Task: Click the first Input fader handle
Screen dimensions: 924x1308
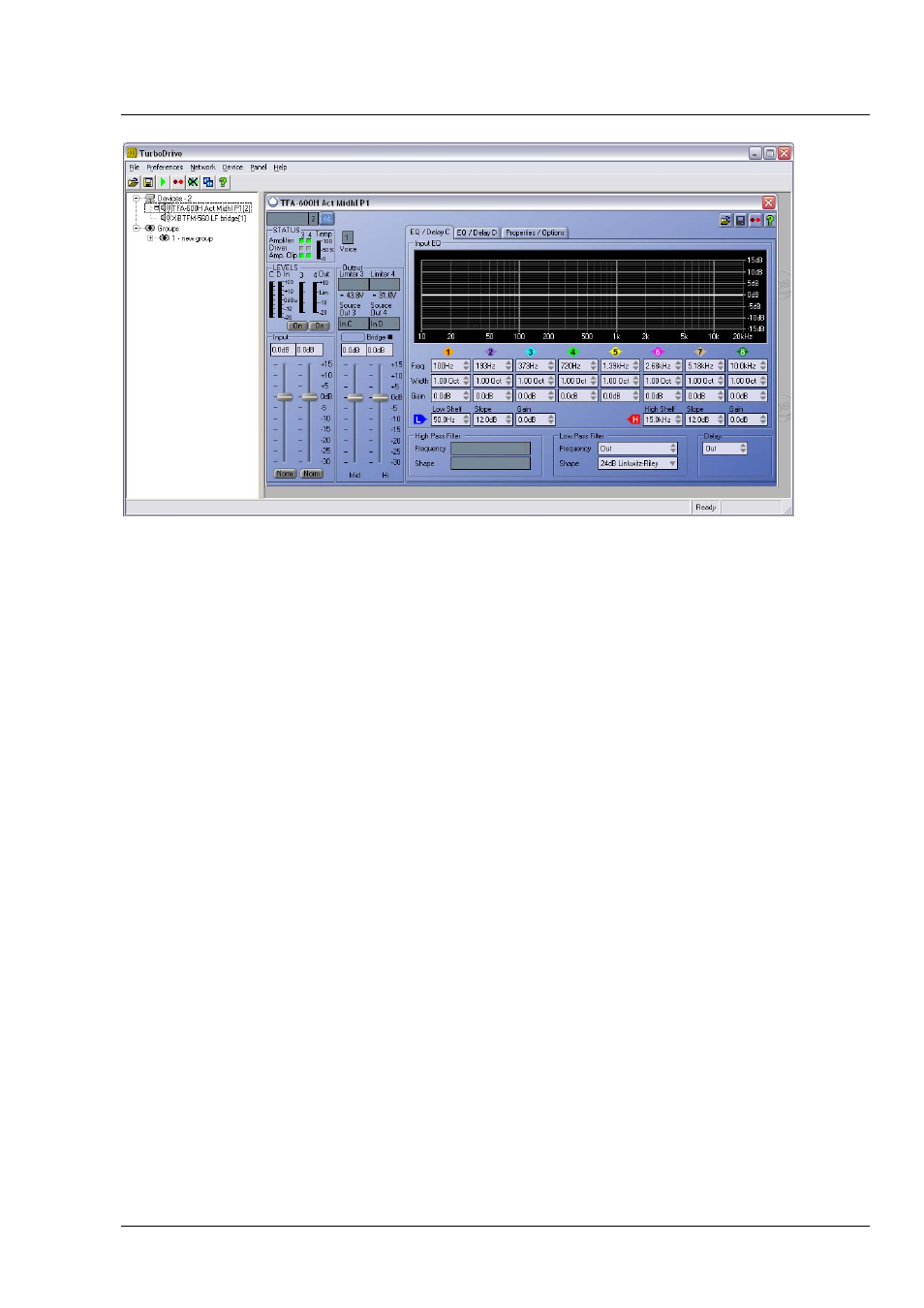Action: click(x=285, y=397)
